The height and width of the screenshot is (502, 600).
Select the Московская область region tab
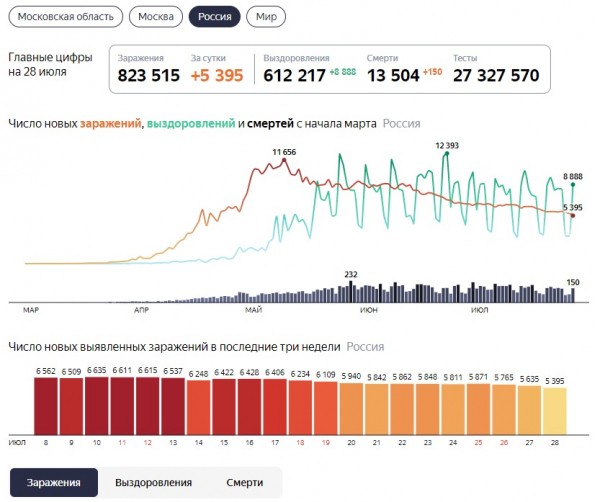[66, 18]
